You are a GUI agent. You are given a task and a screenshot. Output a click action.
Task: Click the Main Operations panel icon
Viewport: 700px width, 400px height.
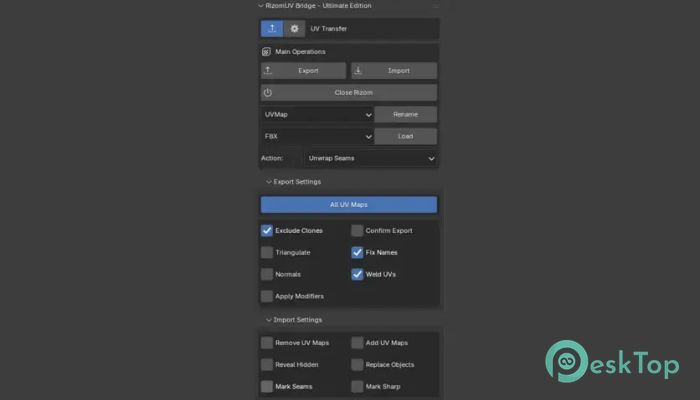(267, 52)
